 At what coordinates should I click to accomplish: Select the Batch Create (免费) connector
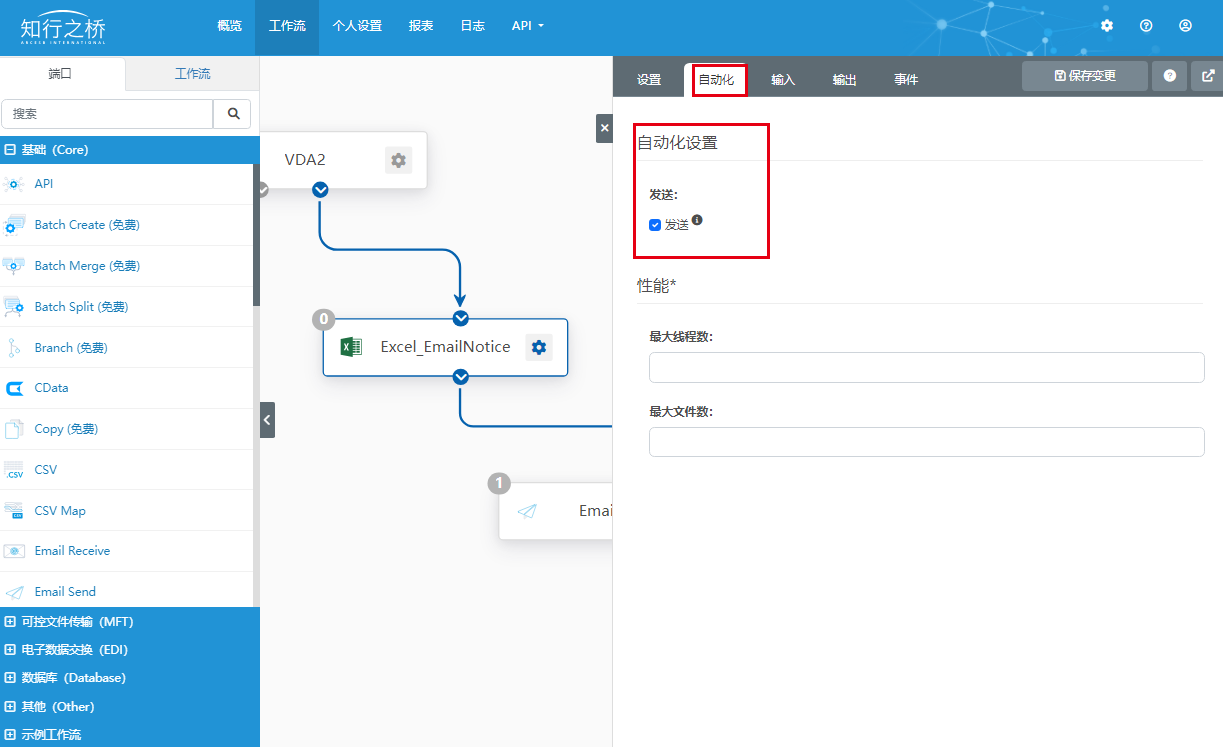pos(86,225)
